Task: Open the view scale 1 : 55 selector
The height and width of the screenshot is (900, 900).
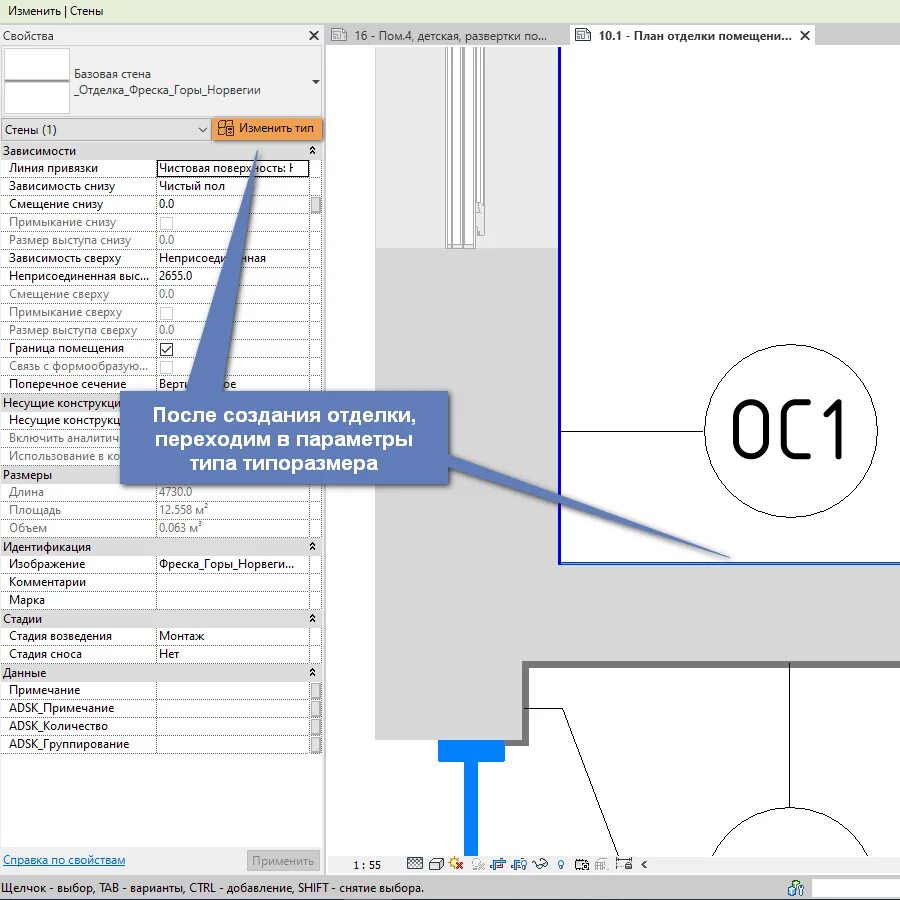Action: (367, 864)
